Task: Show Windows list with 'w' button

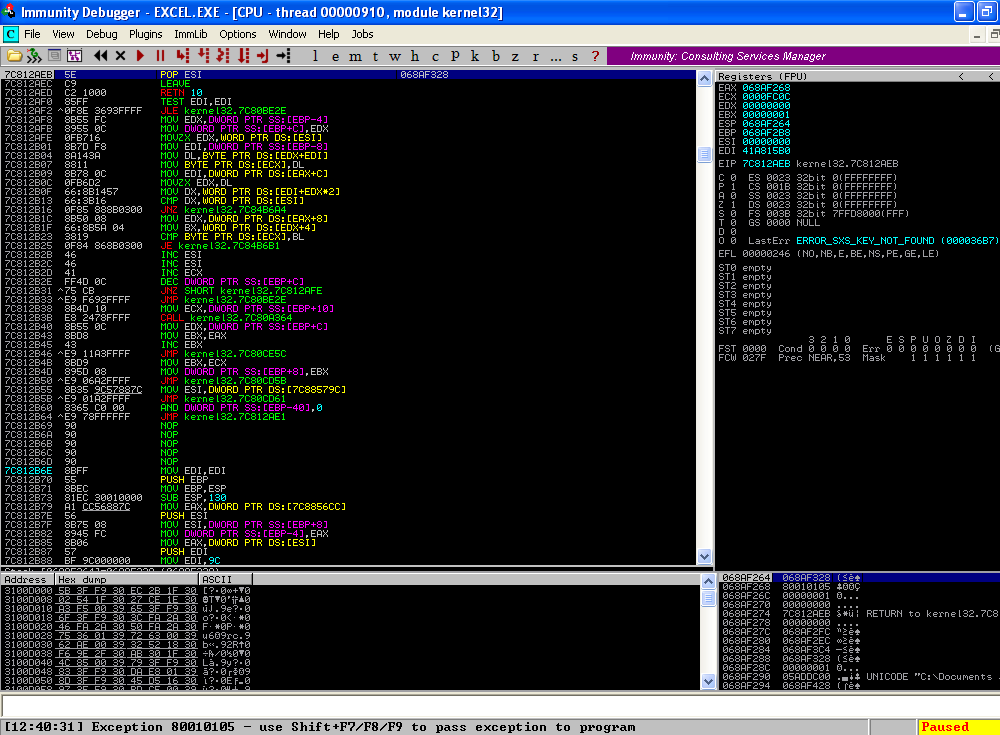Action: coord(395,56)
